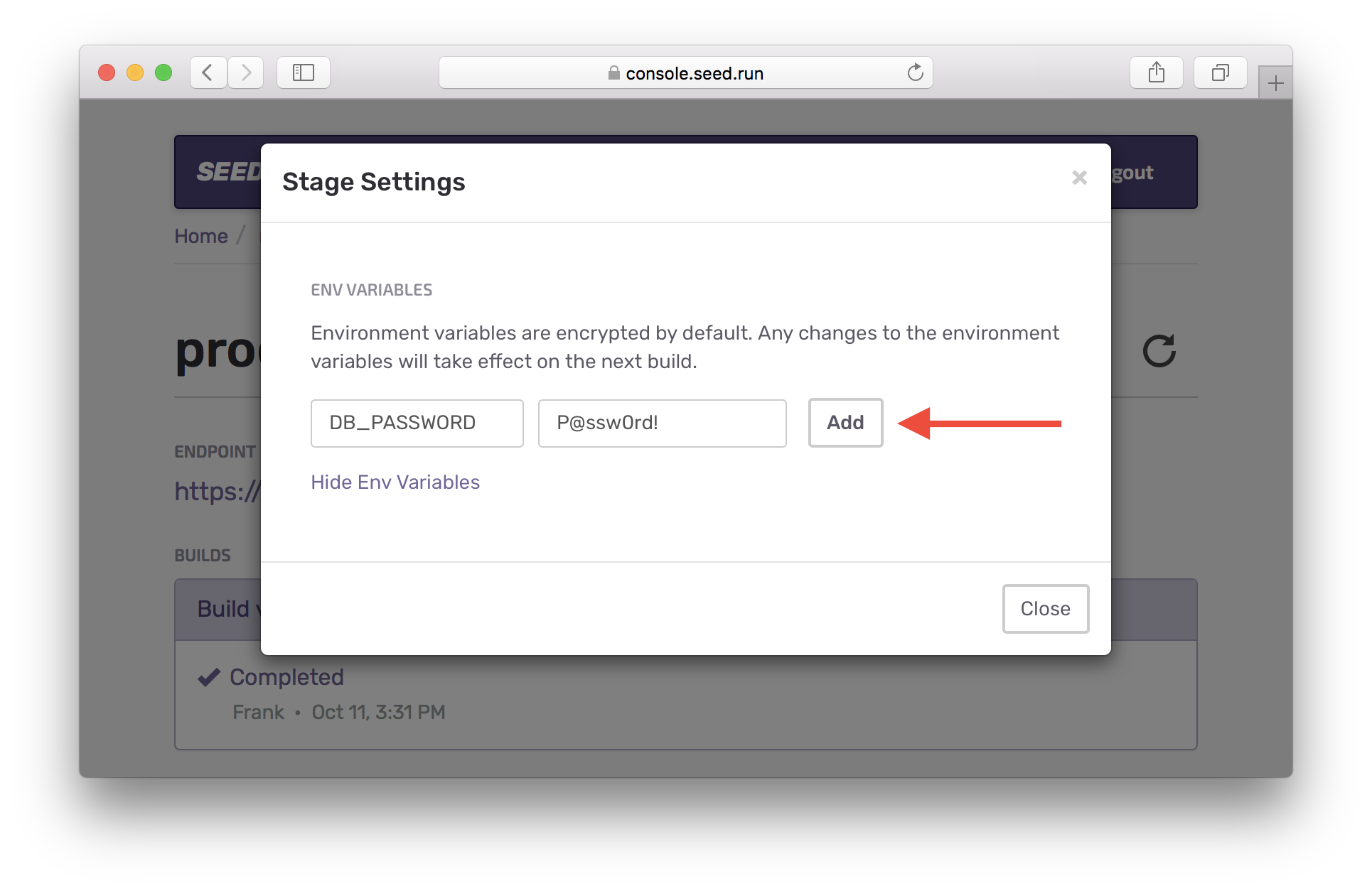Open a new tab with plus icon
Viewport: 1372px width, 891px height.
[x=1275, y=84]
